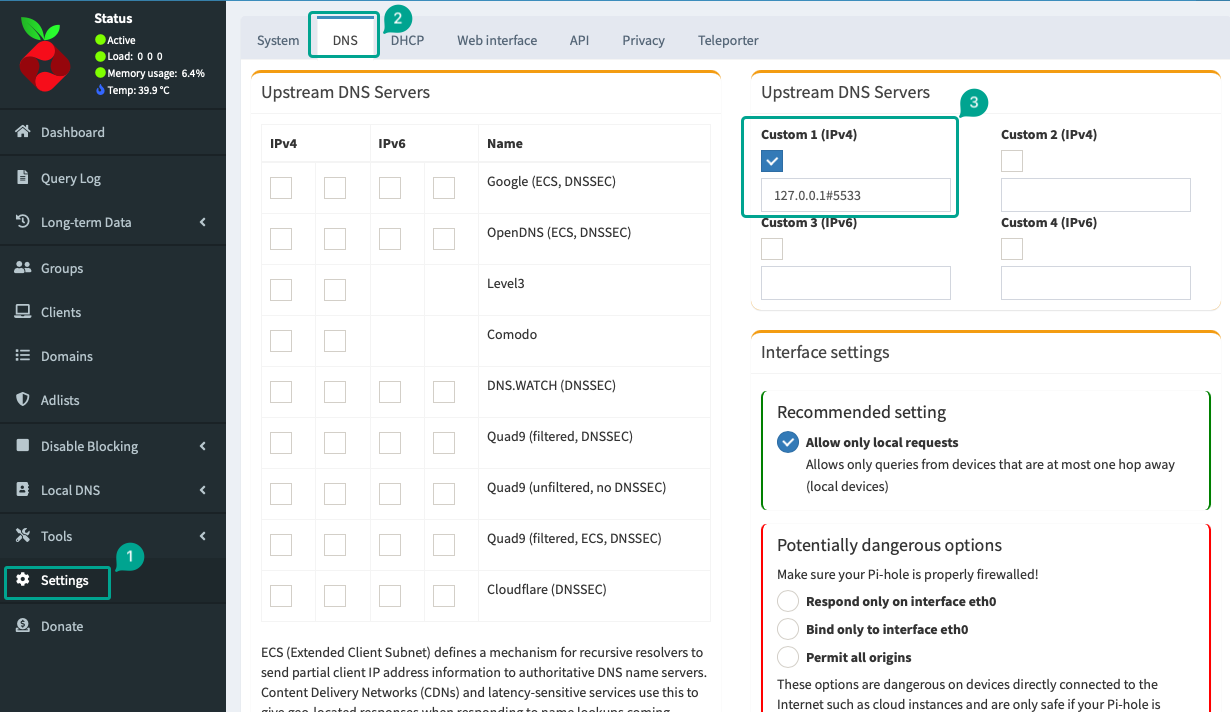Click the Groups people icon
The image size is (1230, 712).
tap(23, 268)
